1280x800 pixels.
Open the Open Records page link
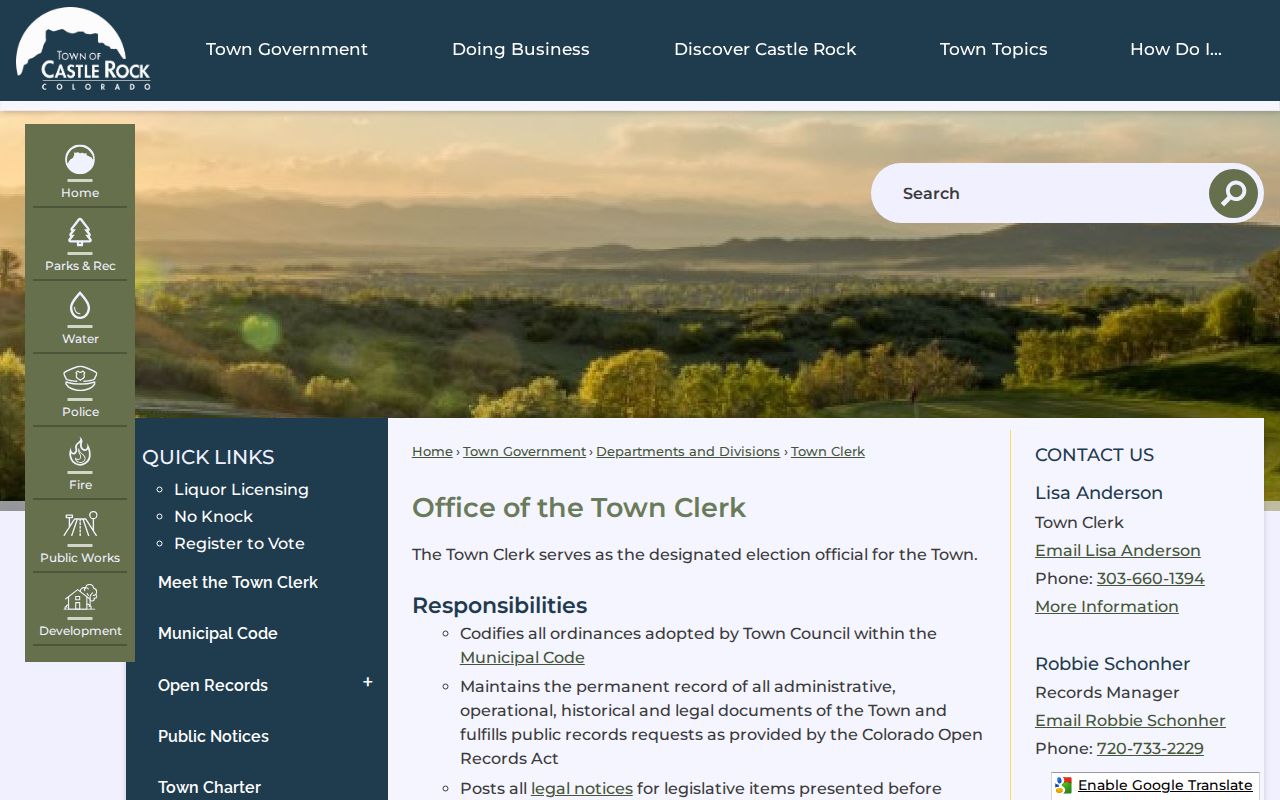[x=213, y=685]
